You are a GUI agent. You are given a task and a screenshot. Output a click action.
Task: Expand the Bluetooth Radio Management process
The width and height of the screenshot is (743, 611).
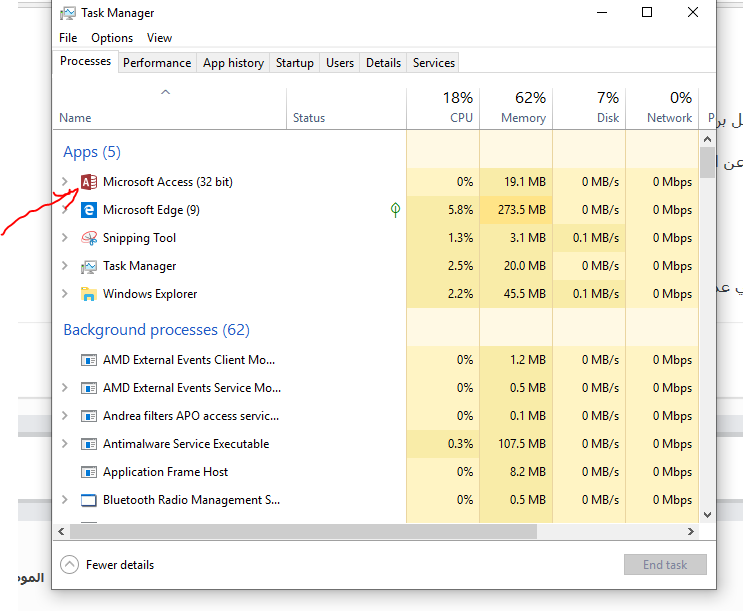click(x=65, y=500)
